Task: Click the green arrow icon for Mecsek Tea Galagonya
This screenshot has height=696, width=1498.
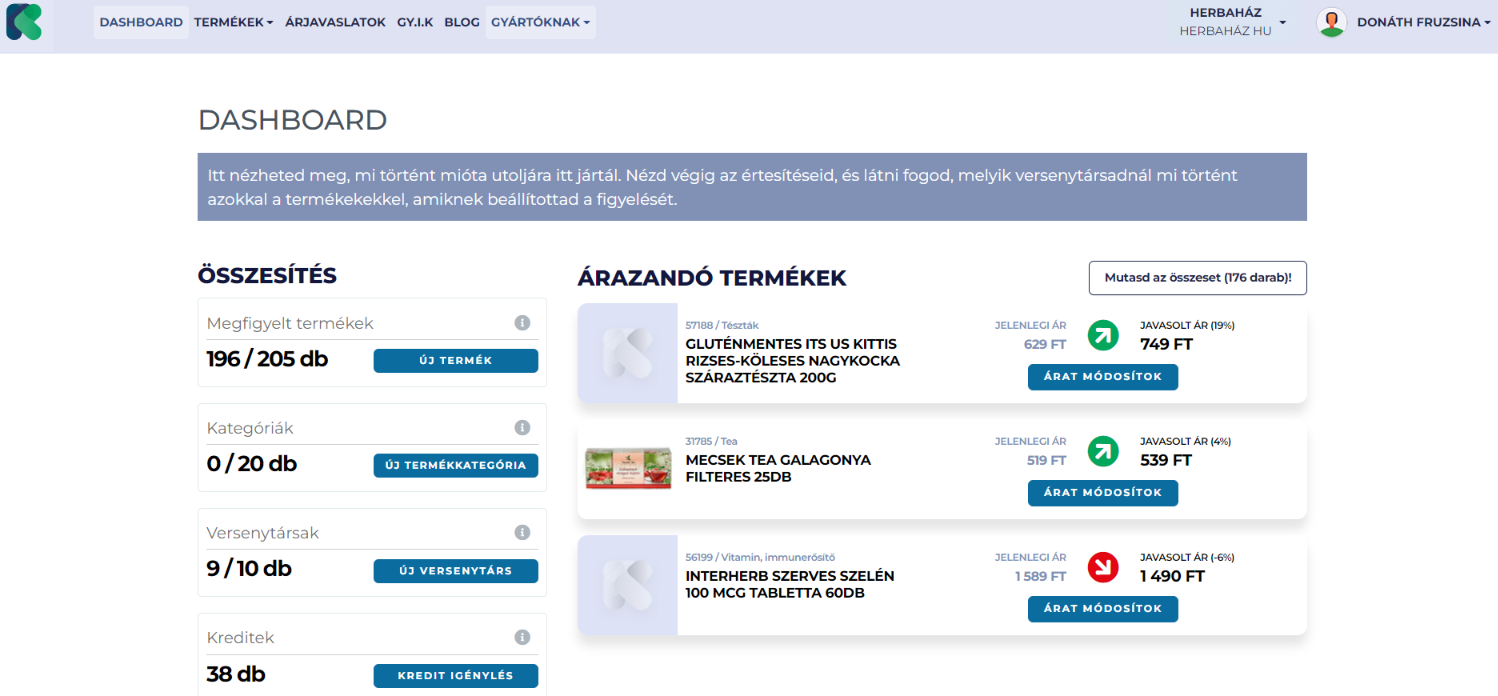Action: coord(1102,451)
